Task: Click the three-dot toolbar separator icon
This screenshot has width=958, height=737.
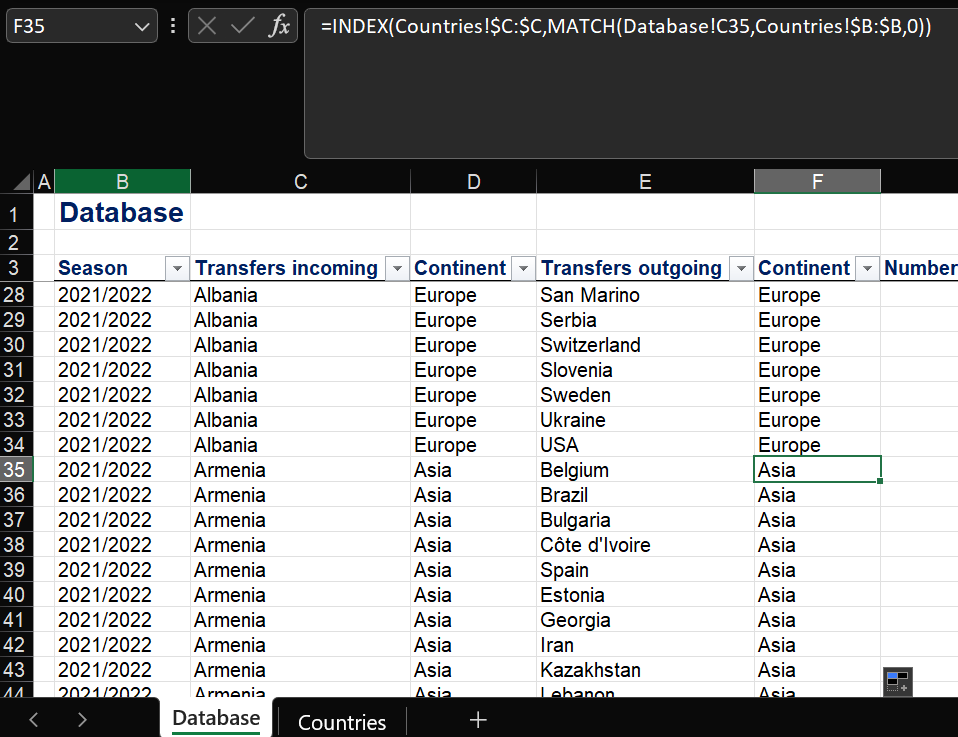Action: pyautogui.click(x=172, y=27)
